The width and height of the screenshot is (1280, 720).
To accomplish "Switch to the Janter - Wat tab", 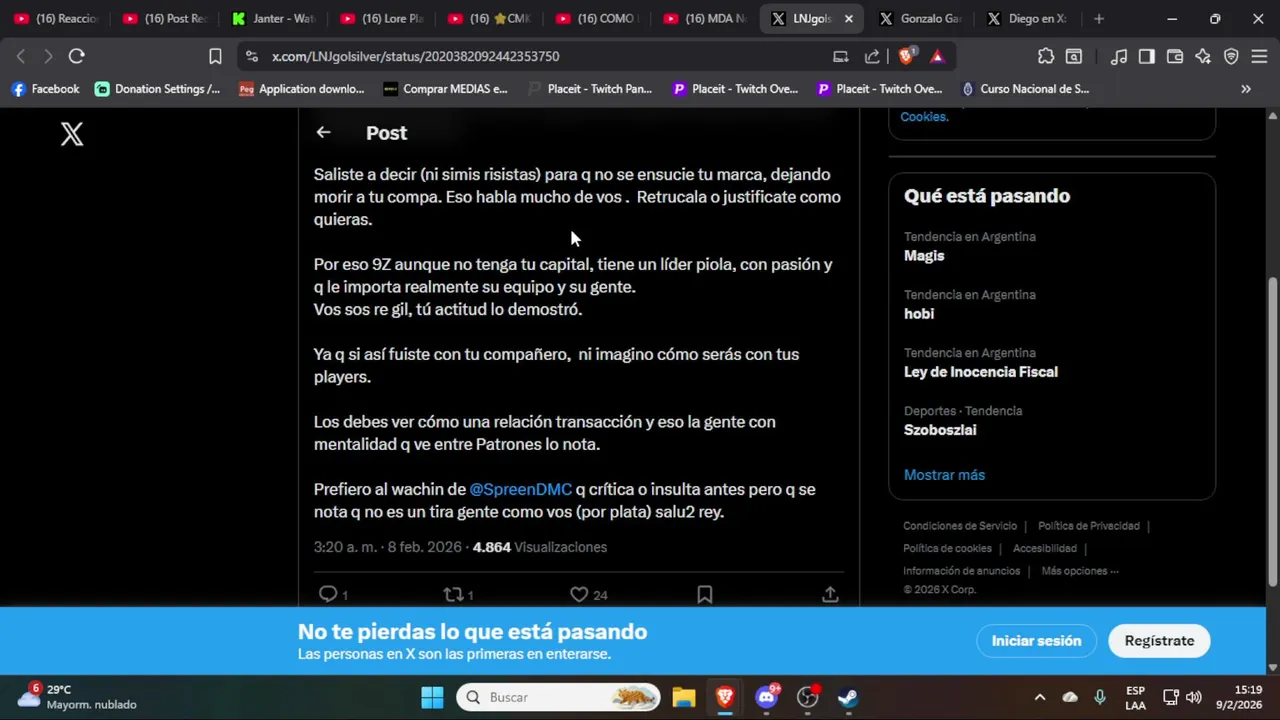I will [x=273, y=18].
